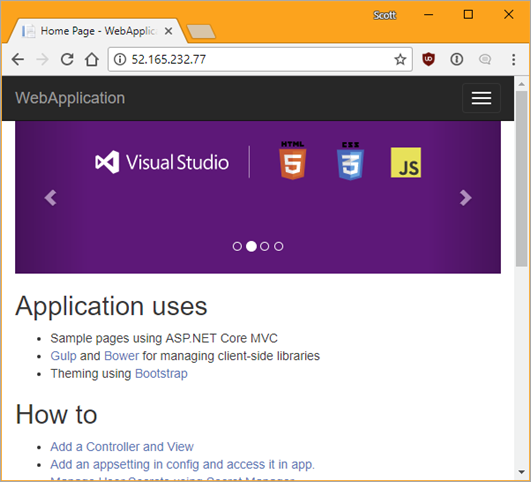Click the browser forward arrow
Viewport: 531px width, 482px height.
tap(42, 59)
